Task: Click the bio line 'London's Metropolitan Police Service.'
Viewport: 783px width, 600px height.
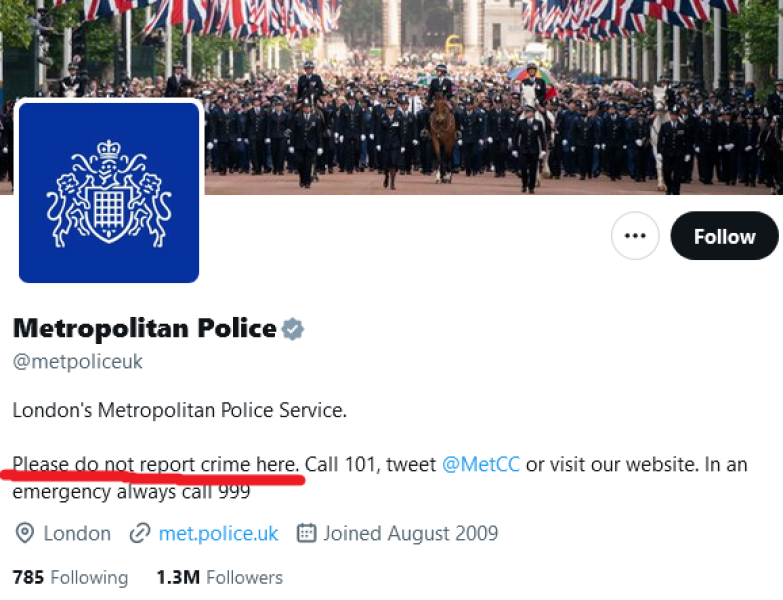Action: (179, 410)
